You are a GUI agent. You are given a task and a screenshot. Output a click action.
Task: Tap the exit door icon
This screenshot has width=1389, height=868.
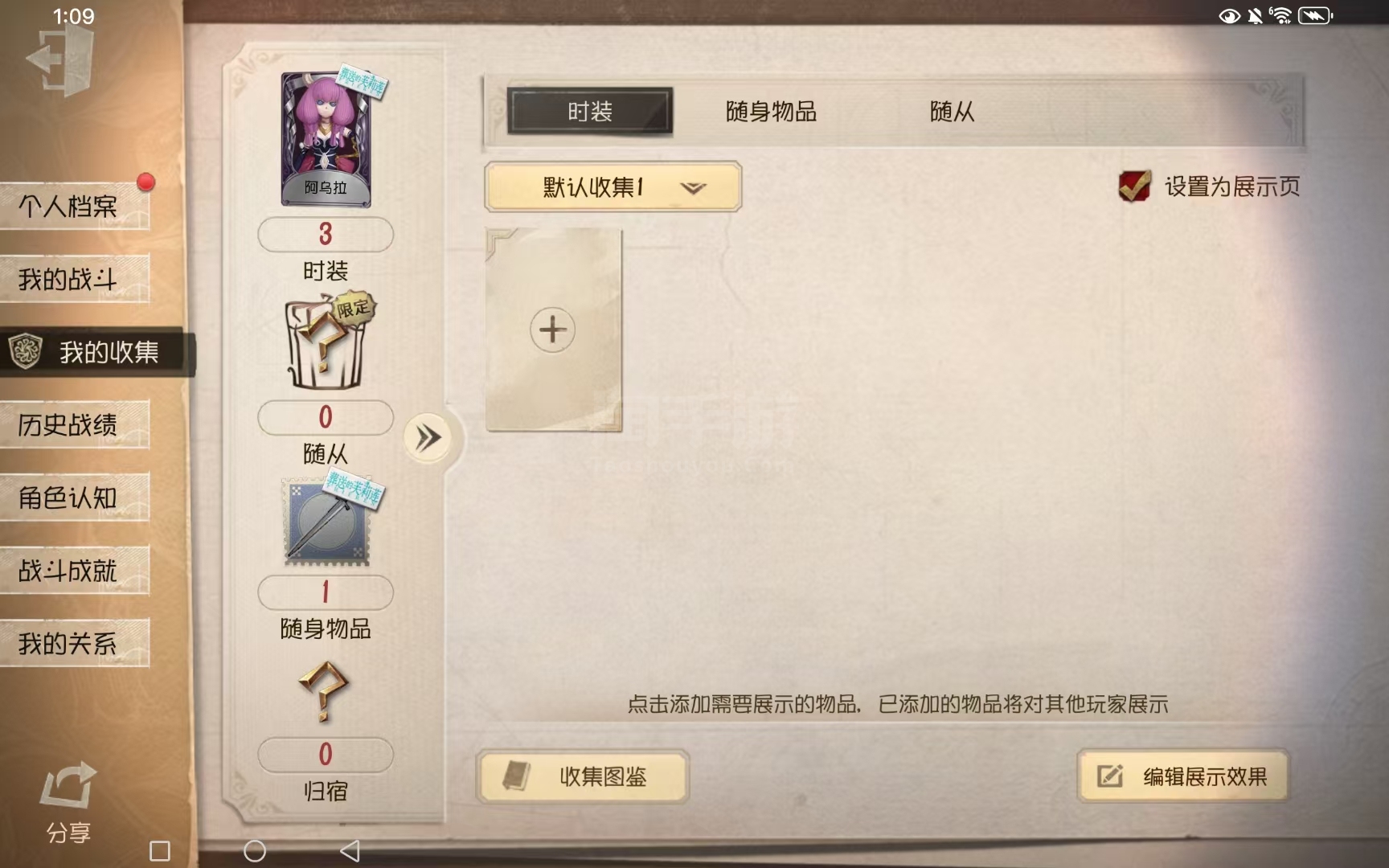pyautogui.click(x=60, y=62)
